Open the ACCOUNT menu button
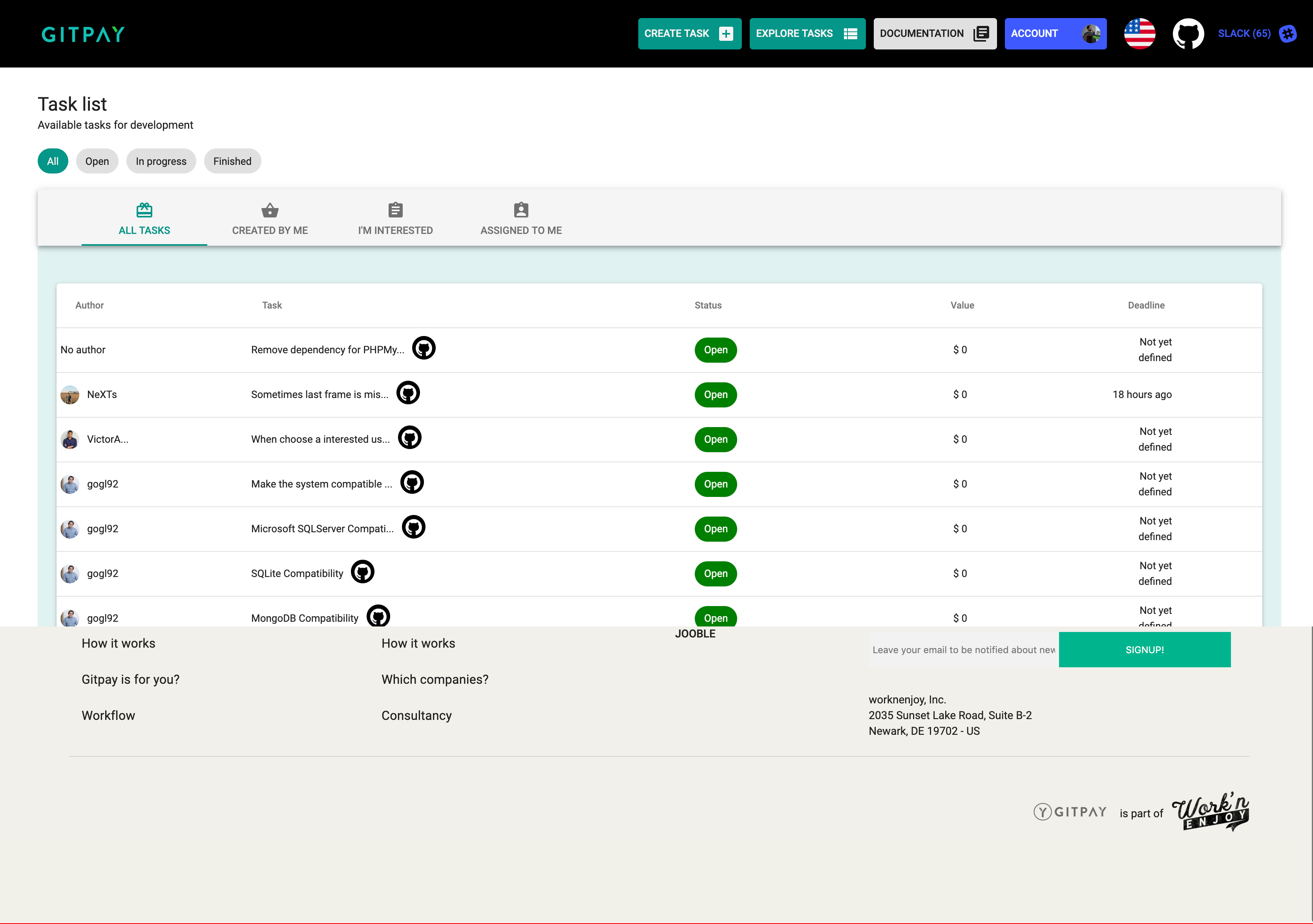This screenshot has height=924, width=1313. coord(1056,34)
